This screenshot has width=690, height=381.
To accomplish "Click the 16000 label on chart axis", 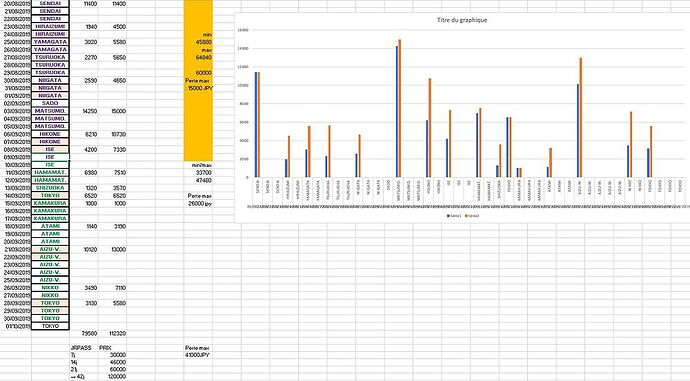I will (243, 30).
